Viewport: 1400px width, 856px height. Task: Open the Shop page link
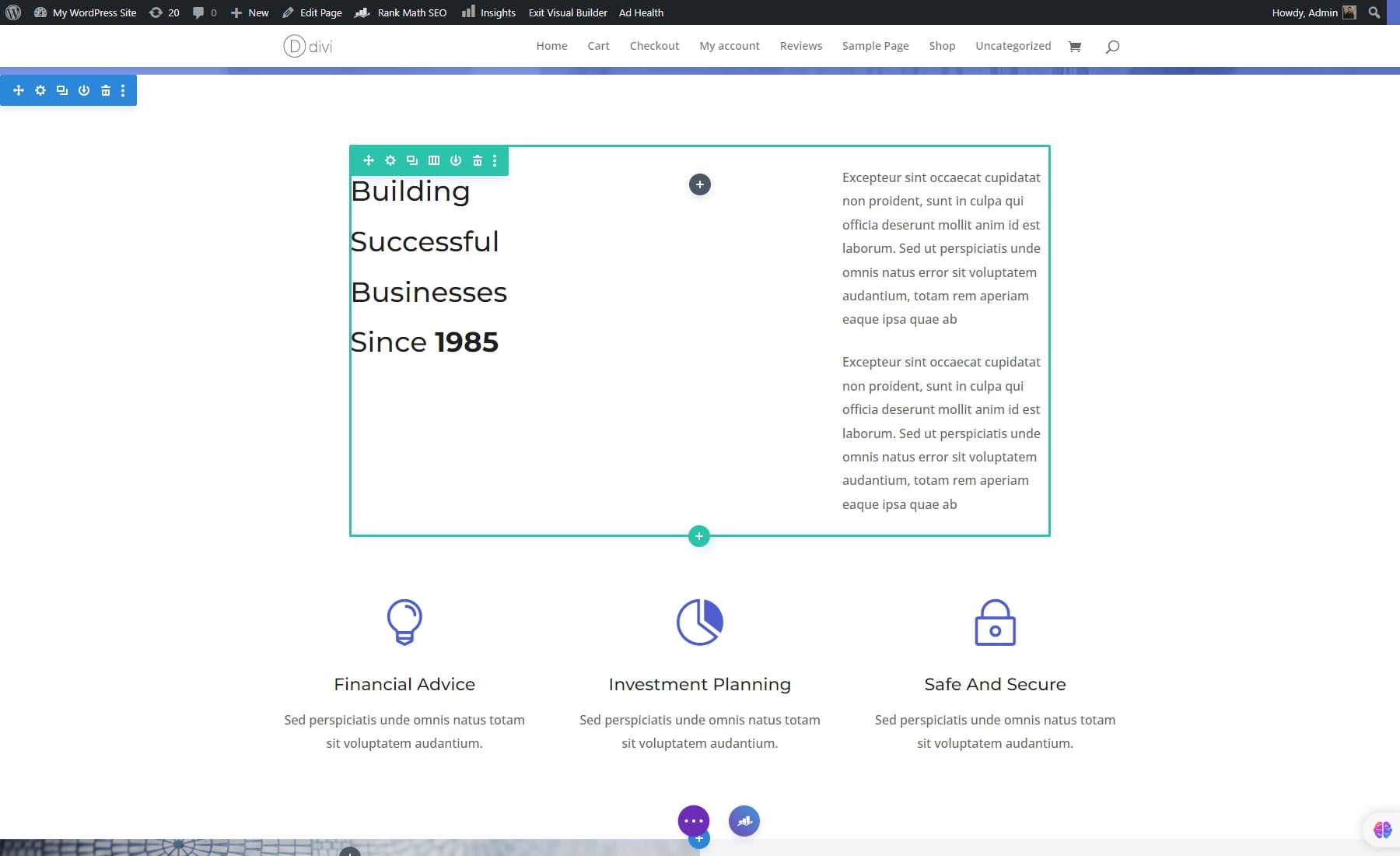pos(942,46)
